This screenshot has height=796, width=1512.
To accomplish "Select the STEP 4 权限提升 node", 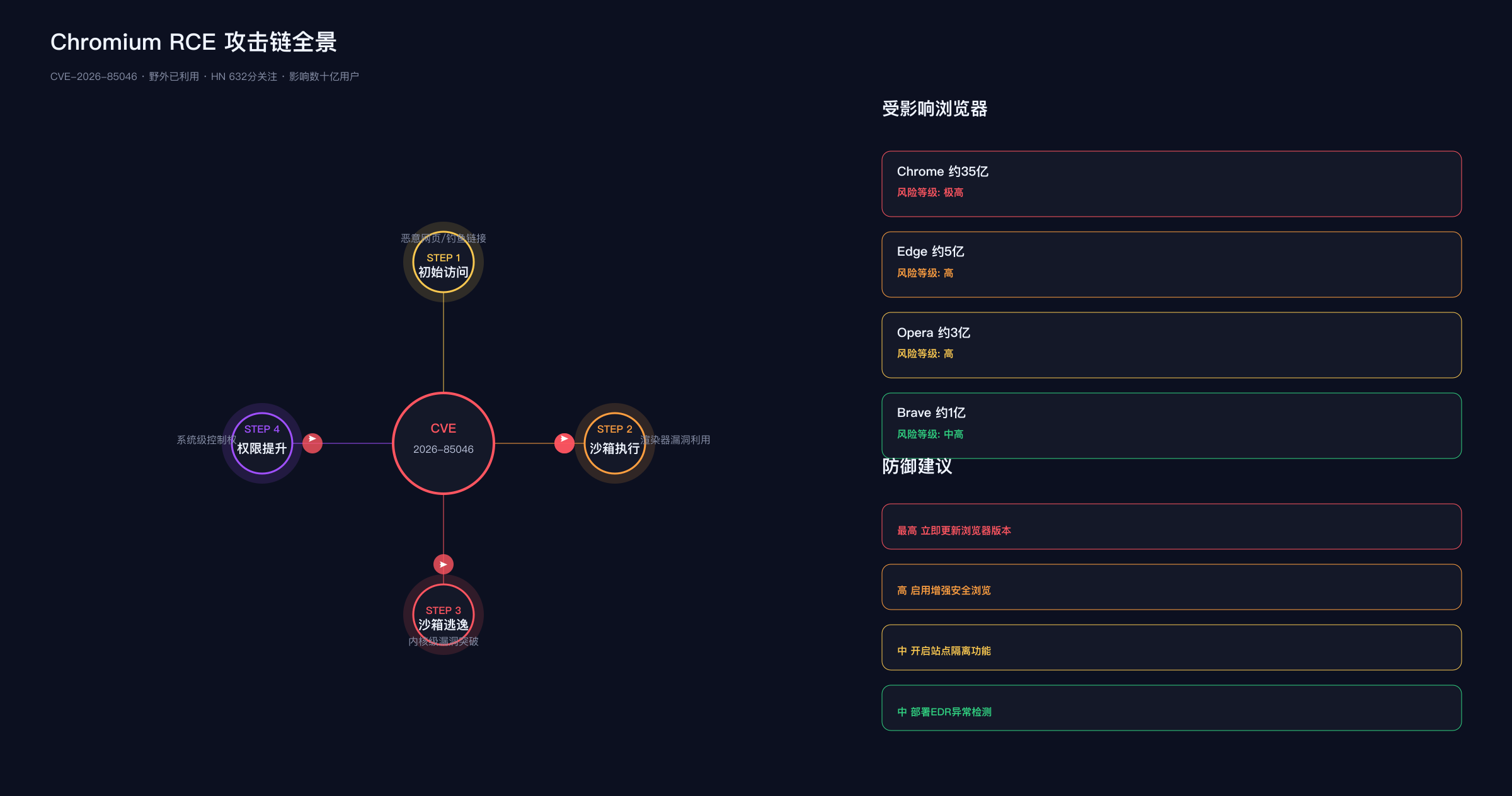I will [262, 443].
